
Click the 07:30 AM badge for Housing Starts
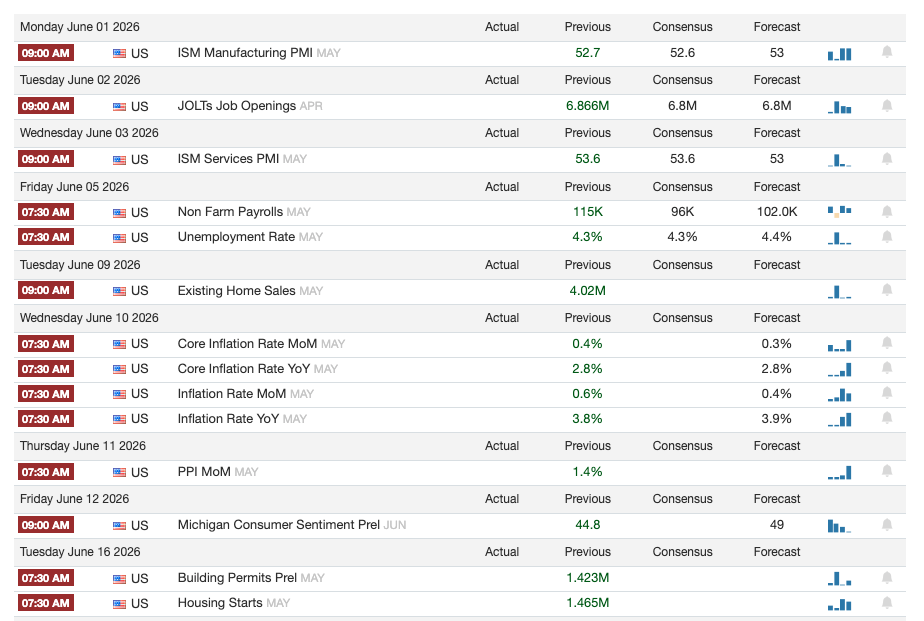pos(46,603)
